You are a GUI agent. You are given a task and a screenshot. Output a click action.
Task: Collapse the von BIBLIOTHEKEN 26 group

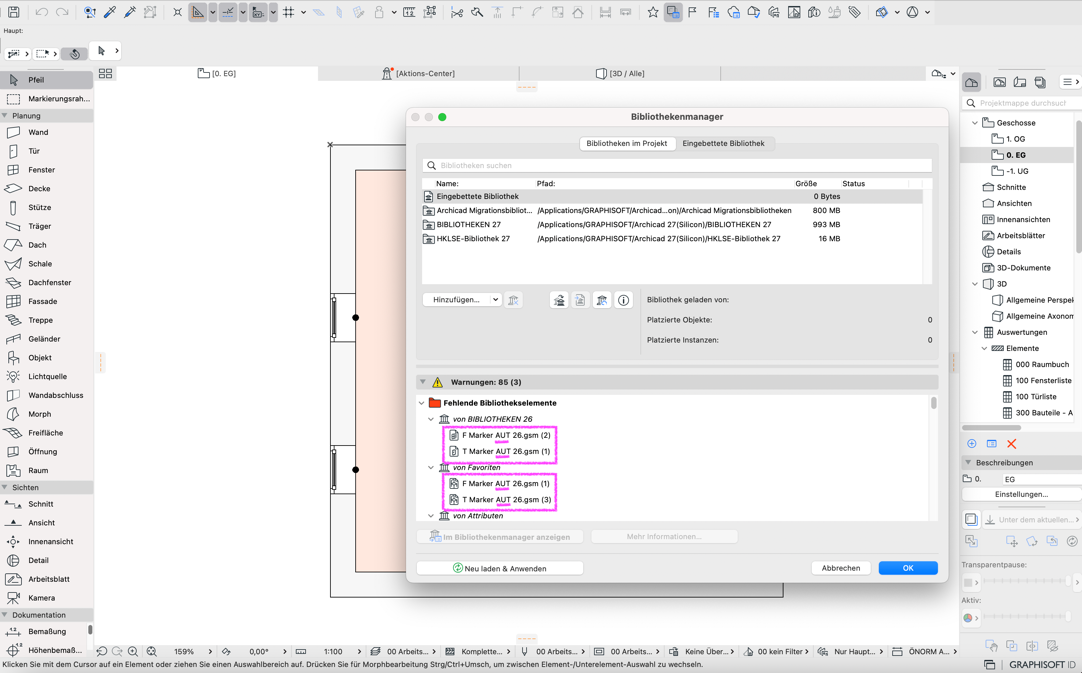pyautogui.click(x=431, y=419)
